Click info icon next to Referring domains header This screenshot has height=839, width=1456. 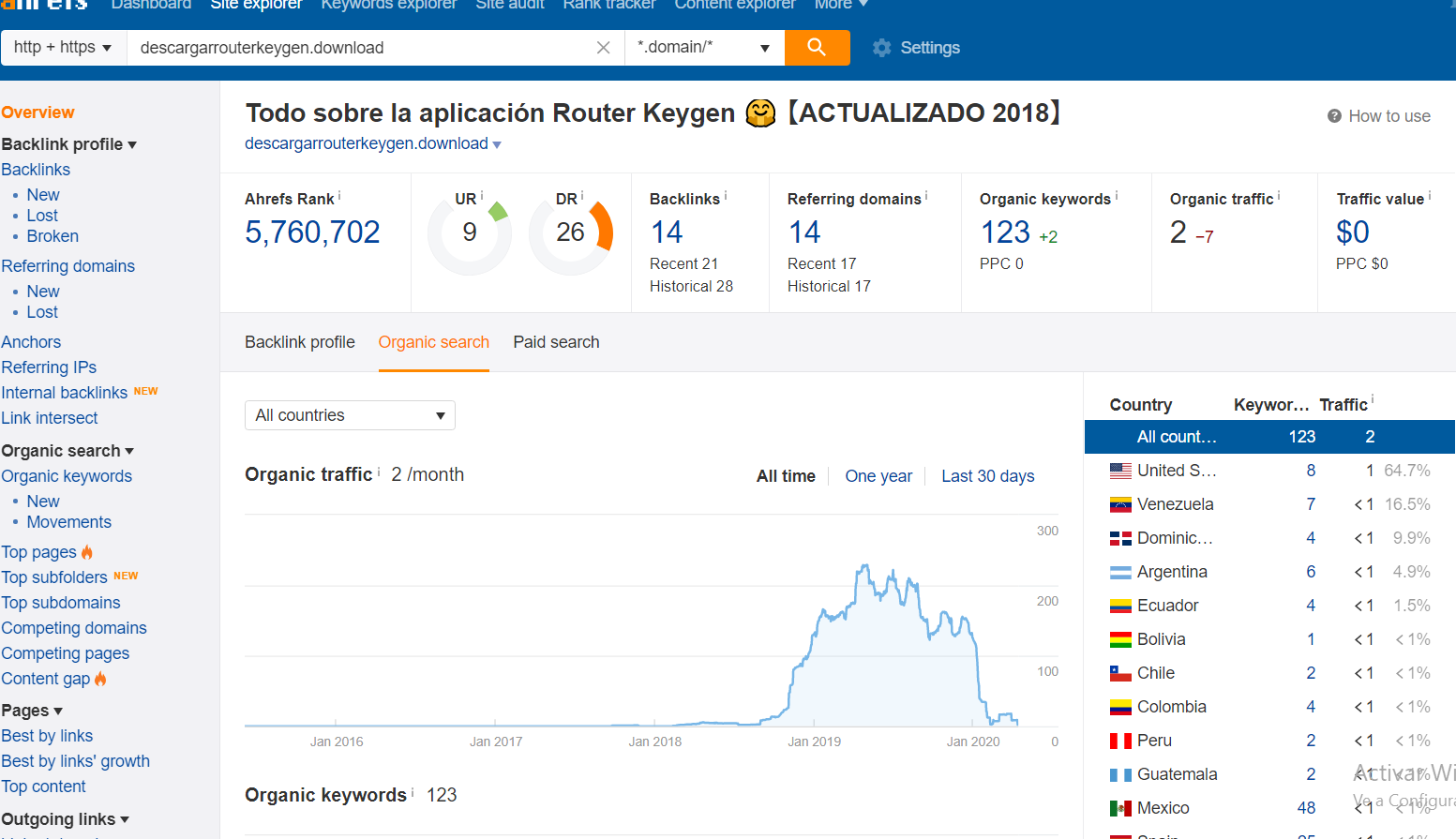(x=926, y=196)
